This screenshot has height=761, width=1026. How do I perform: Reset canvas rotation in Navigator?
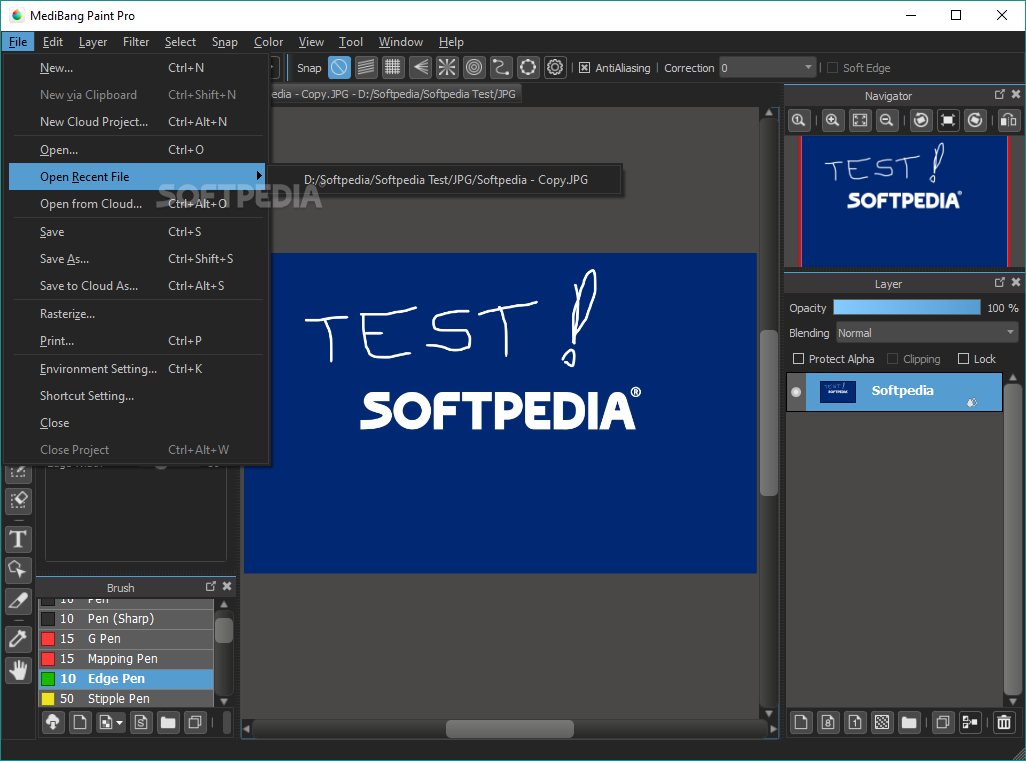(x=947, y=120)
